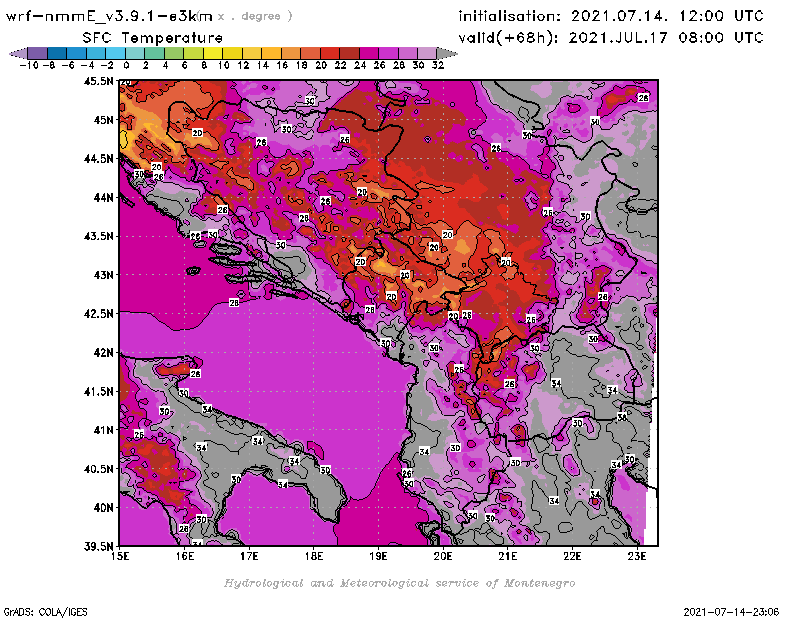The image size is (800, 618).
Task: Click the 45N latitude label
Action: click(103, 120)
